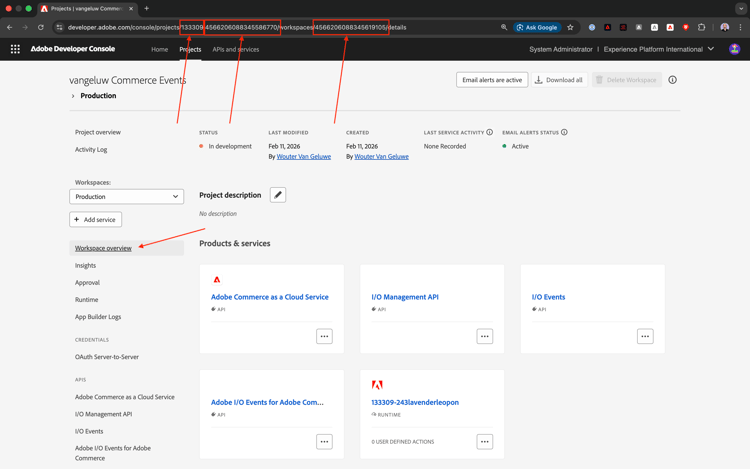The width and height of the screenshot is (750, 469).
Task: Open Adobe I/O Events for Adobe Commerce sidebar item
Action: coord(113,453)
